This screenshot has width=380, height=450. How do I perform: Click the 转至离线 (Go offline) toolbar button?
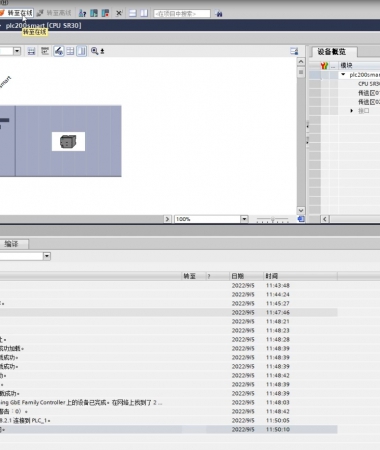pos(54,13)
